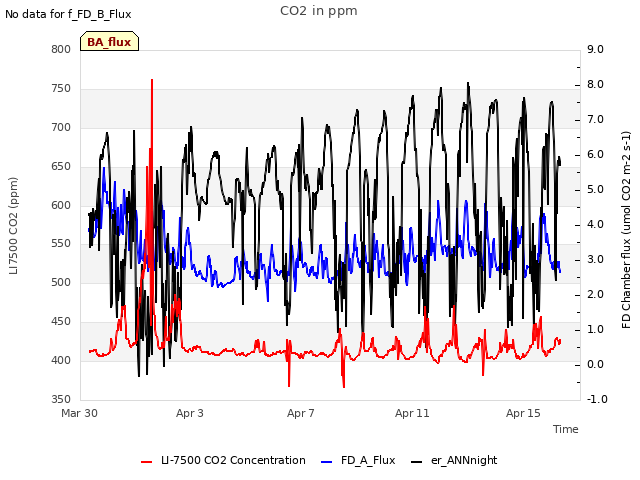Click the blue FD_A_Flux legend swatch

click(327, 462)
